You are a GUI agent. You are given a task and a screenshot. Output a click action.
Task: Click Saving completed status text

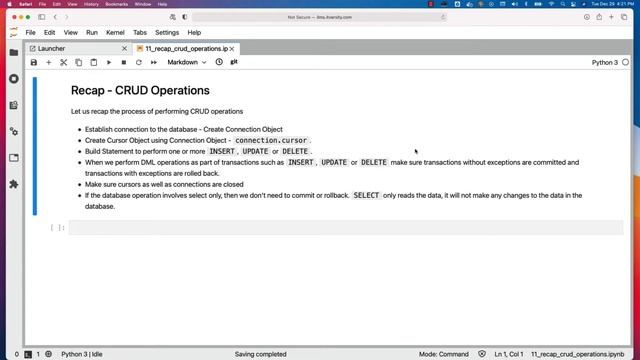[x=260, y=354]
